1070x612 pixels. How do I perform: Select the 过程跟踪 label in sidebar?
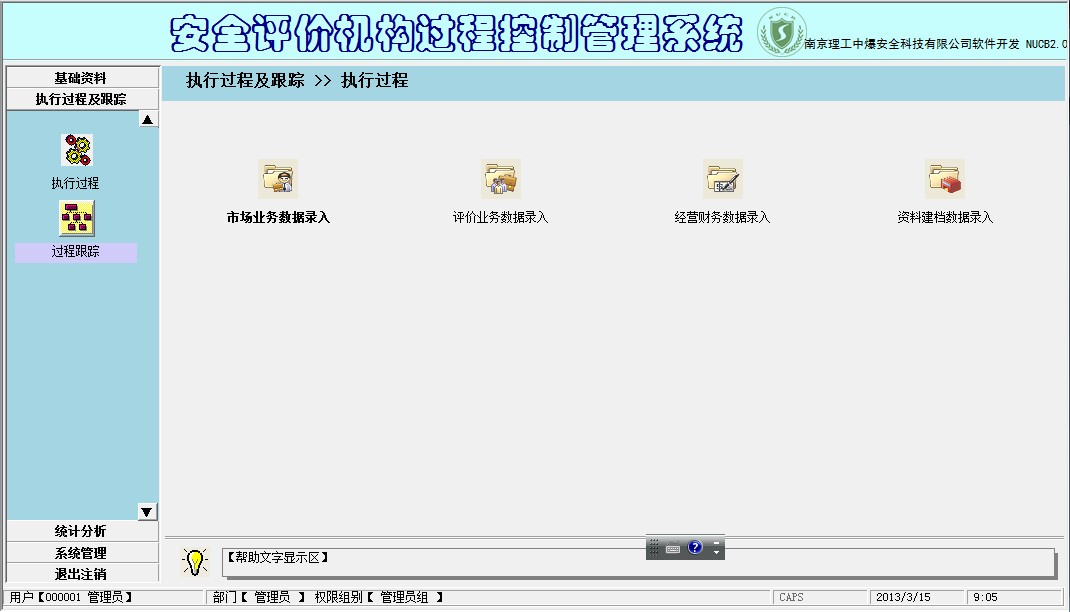pos(76,252)
